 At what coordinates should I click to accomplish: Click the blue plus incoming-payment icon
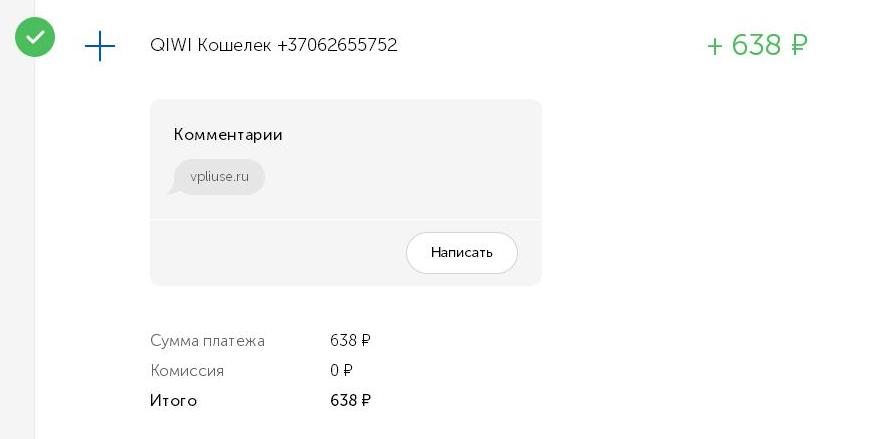pos(100,46)
